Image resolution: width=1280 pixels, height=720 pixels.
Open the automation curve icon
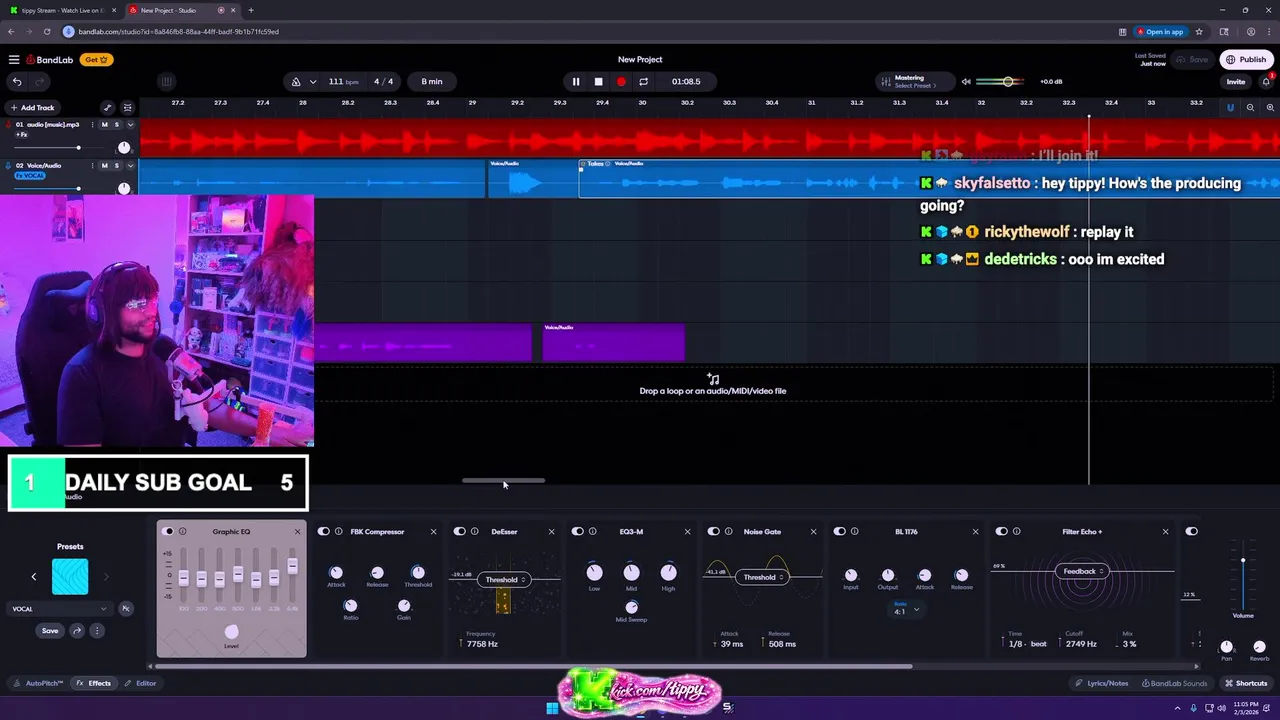108,108
